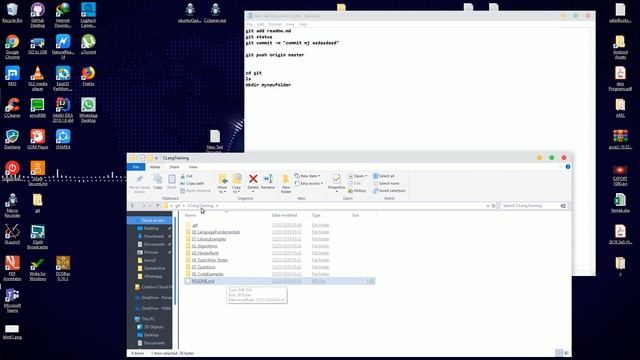640x360 pixels.
Task: Select Downloads in navigation pane
Action: pos(153,236)
